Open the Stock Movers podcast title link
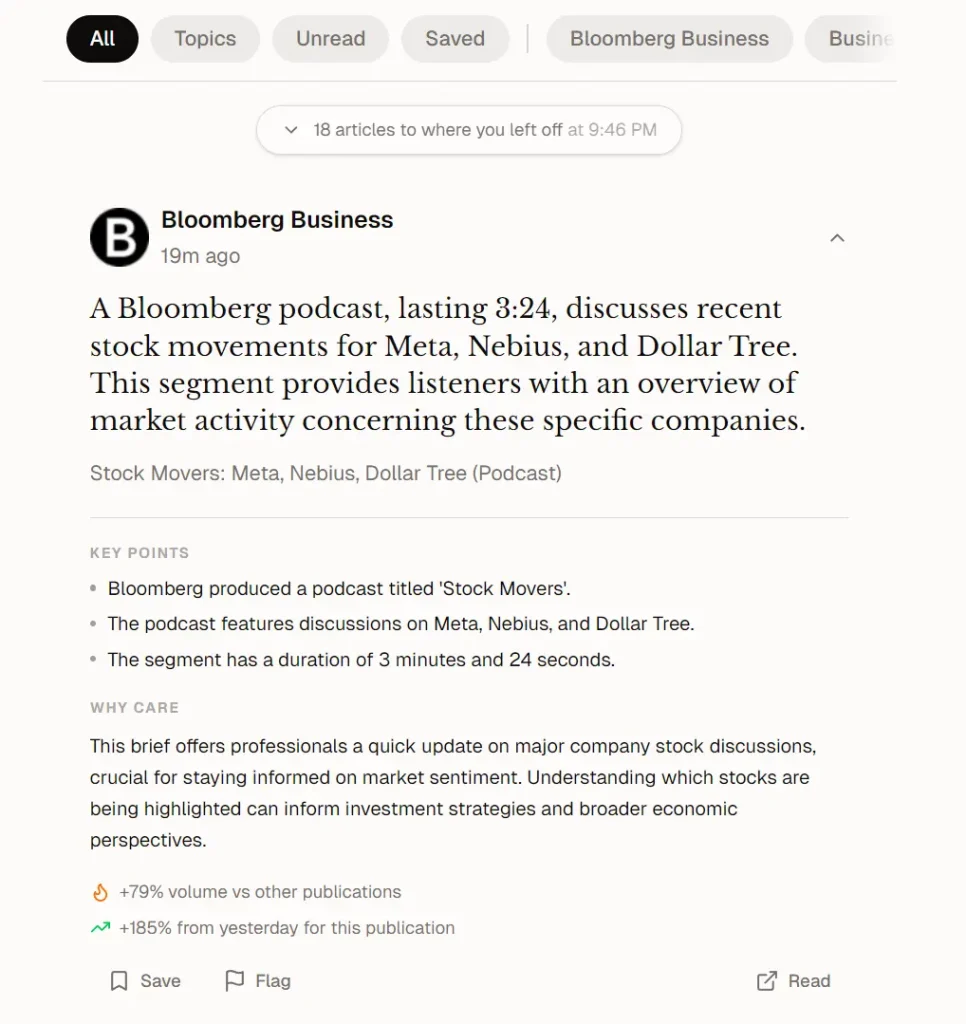Viewport: 966px width, 1024px height. click(x=325, y=473)
